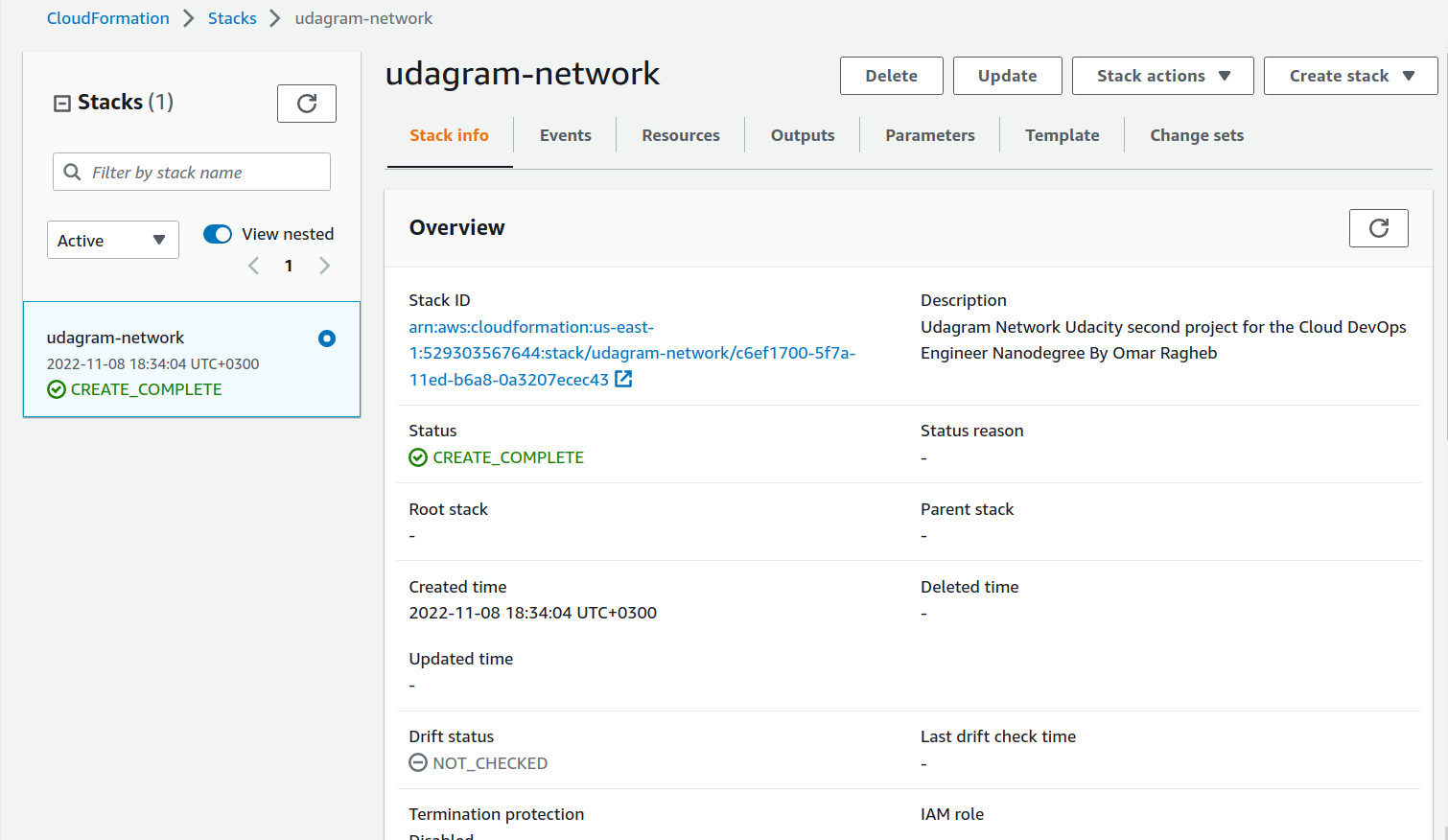Click the page number 1 indicator
1448x840 pixels.
289,266
